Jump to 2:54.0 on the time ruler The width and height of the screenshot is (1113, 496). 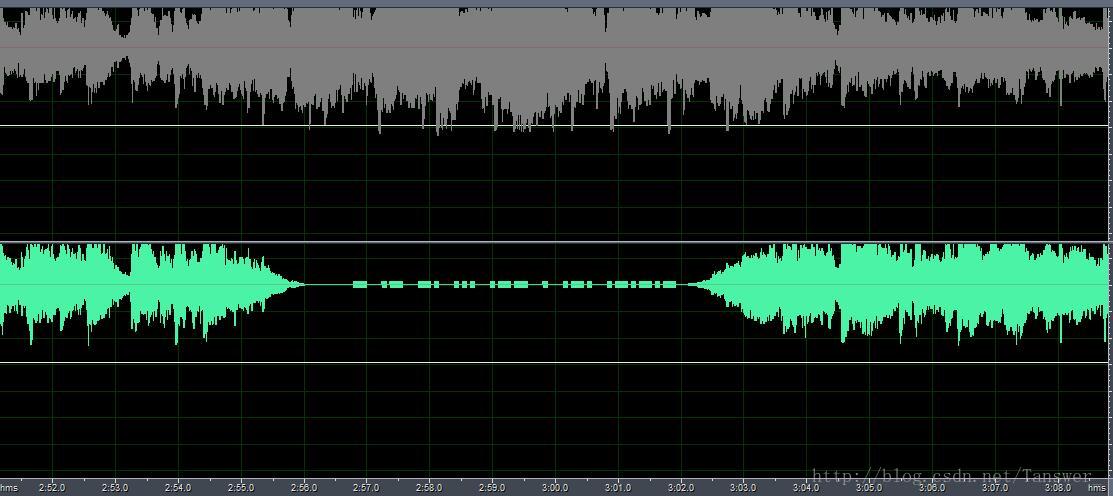tap(178, 488)
